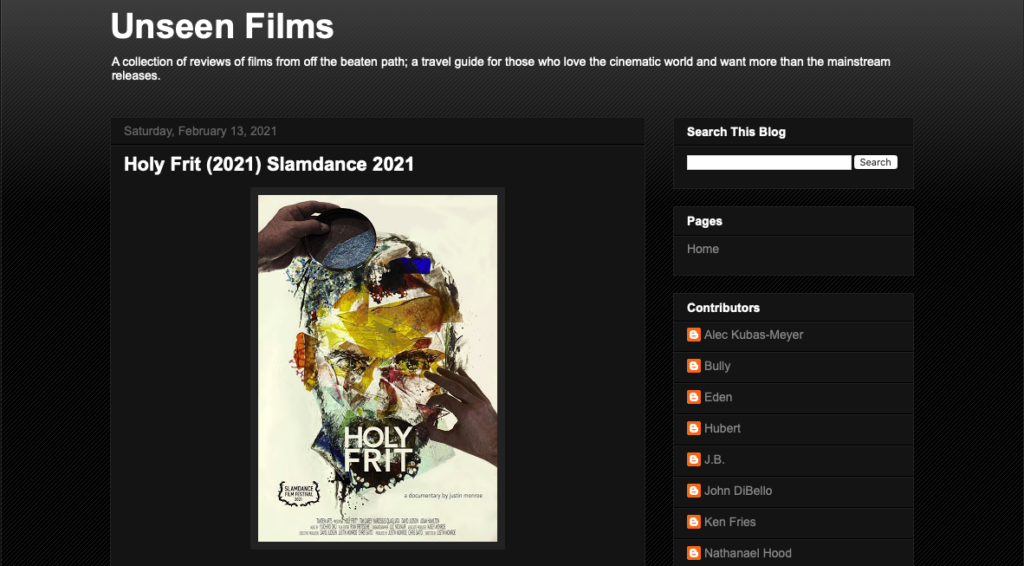
Task: Click Blogger icon next to Eden
Action: pos(694,397)
